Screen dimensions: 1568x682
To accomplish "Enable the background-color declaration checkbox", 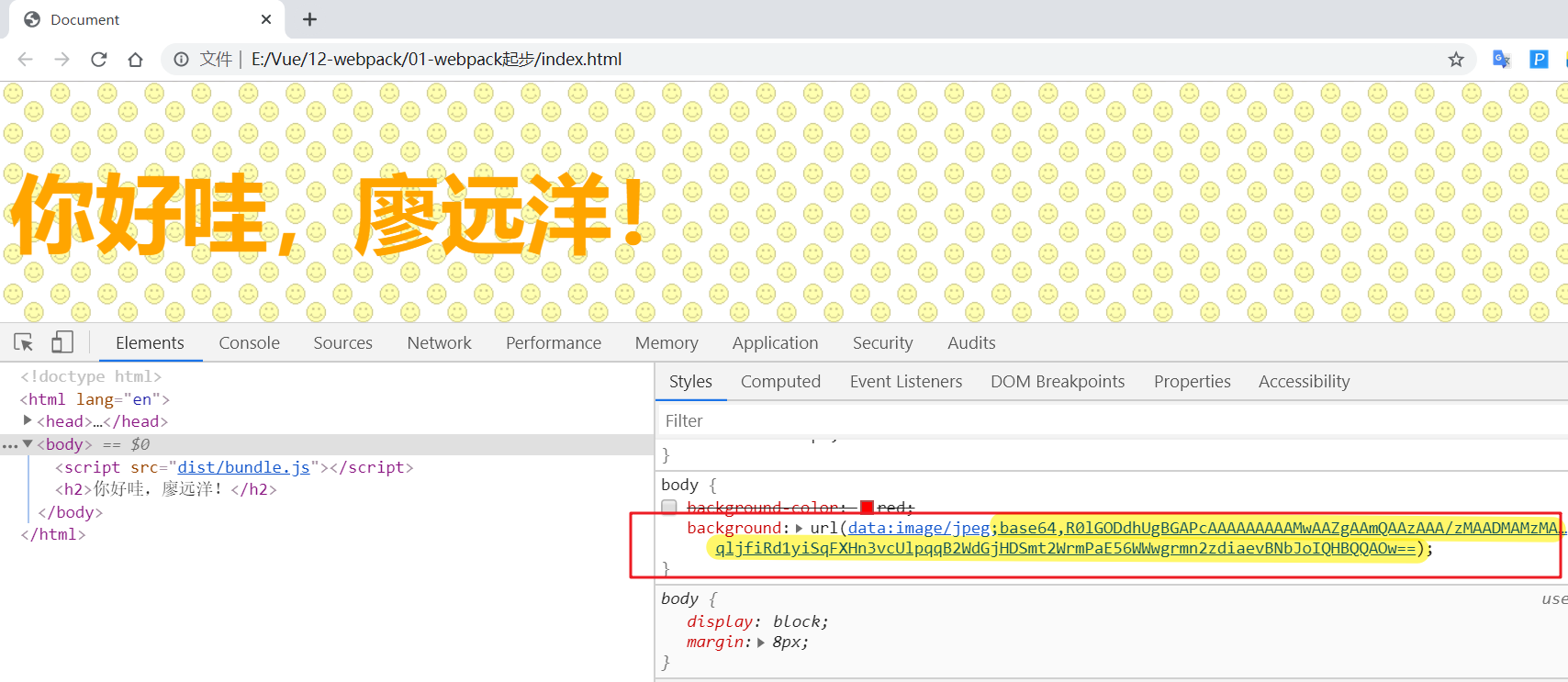I will coord(669,507).
